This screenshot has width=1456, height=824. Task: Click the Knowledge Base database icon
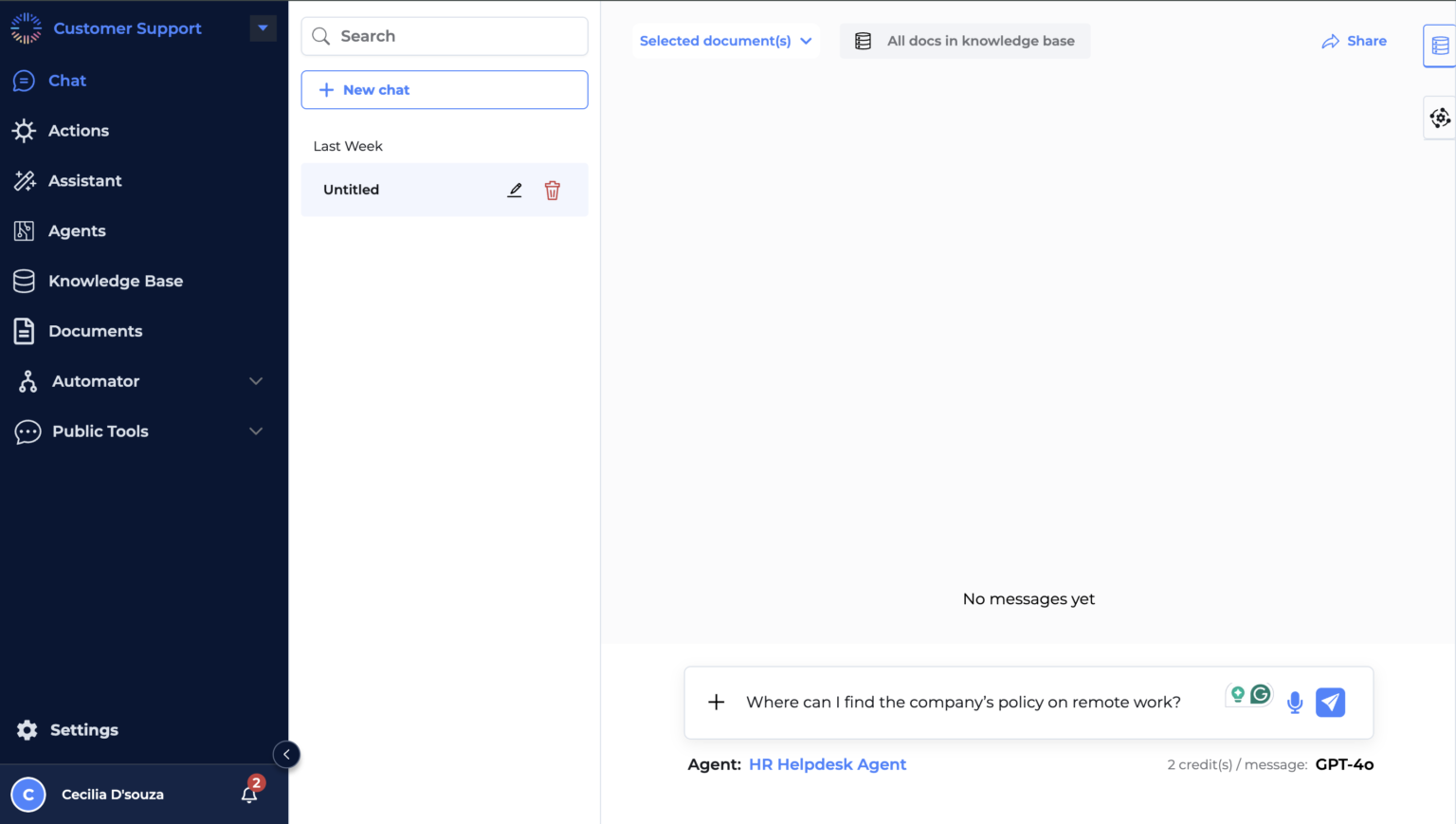[25, 282]
